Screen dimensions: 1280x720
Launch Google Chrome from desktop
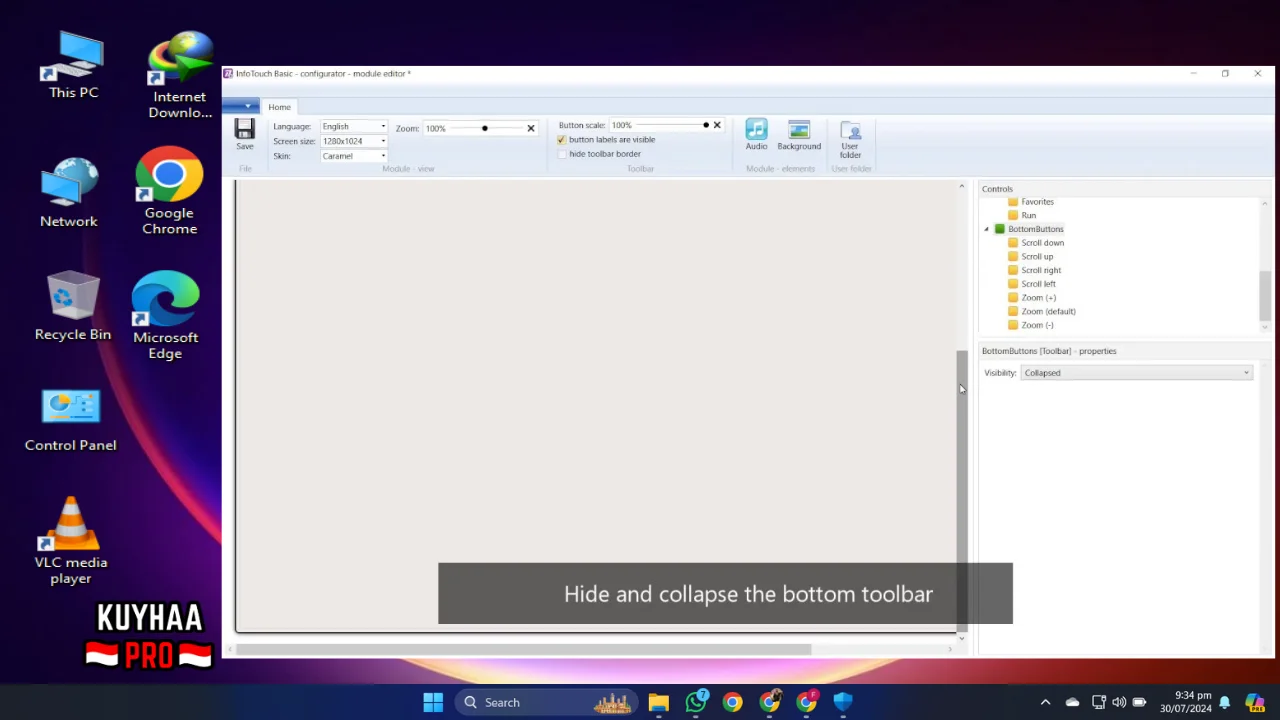(x=169, y=191)
